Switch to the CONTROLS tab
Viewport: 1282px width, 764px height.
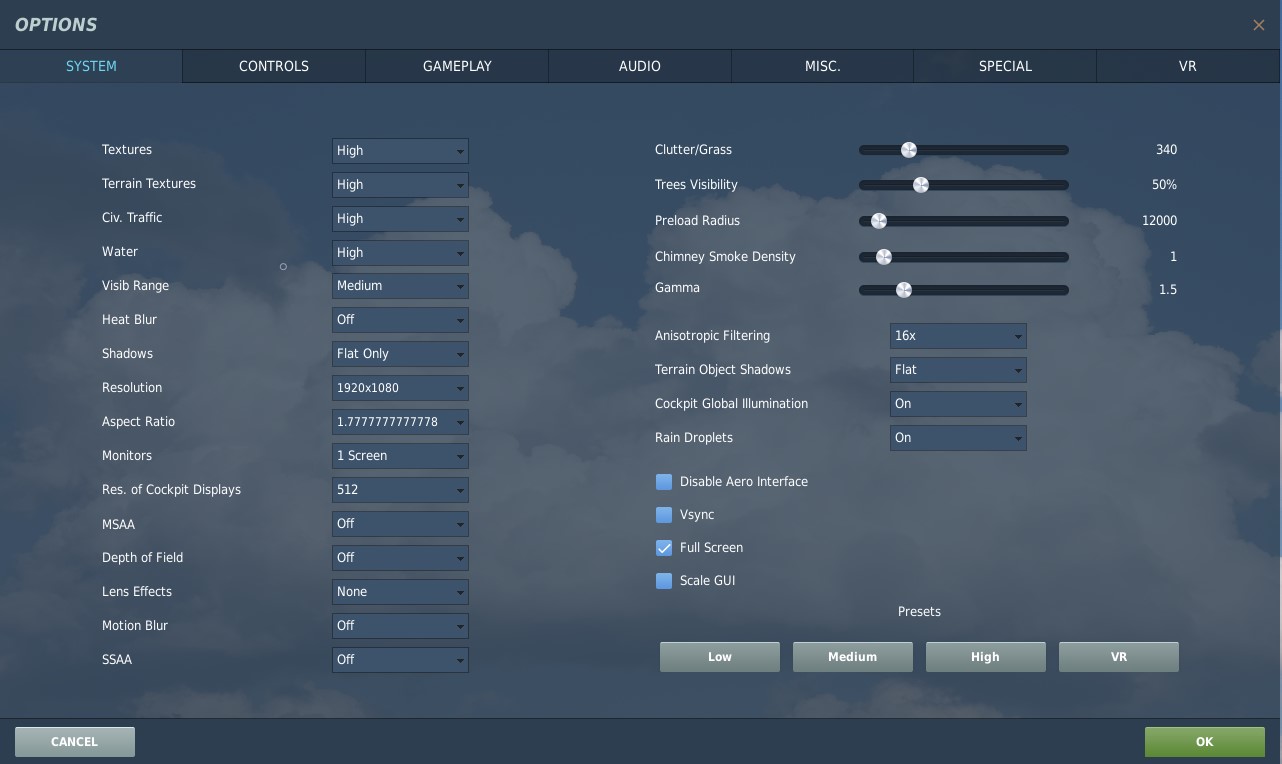click(274, 66)
